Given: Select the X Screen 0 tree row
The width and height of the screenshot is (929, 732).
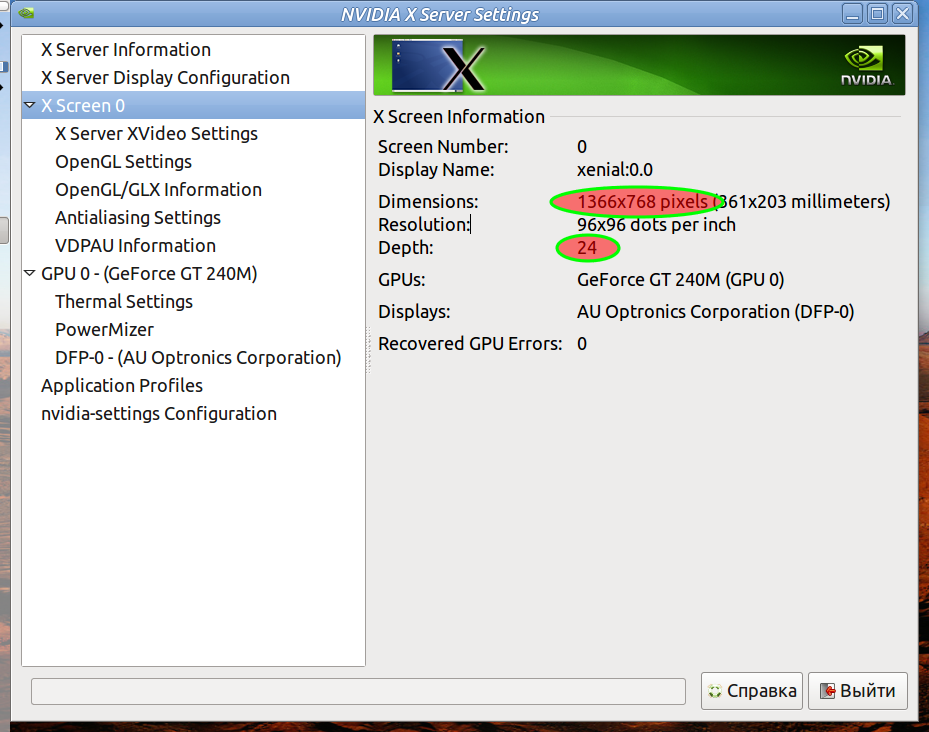Looking at the screenshot, I should [193, 106].
